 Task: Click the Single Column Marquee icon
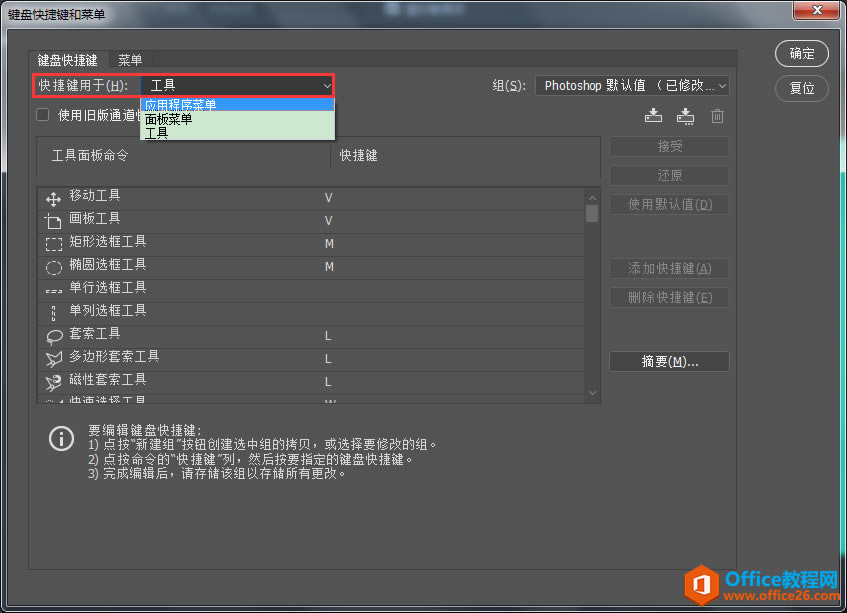coord(53,313)
